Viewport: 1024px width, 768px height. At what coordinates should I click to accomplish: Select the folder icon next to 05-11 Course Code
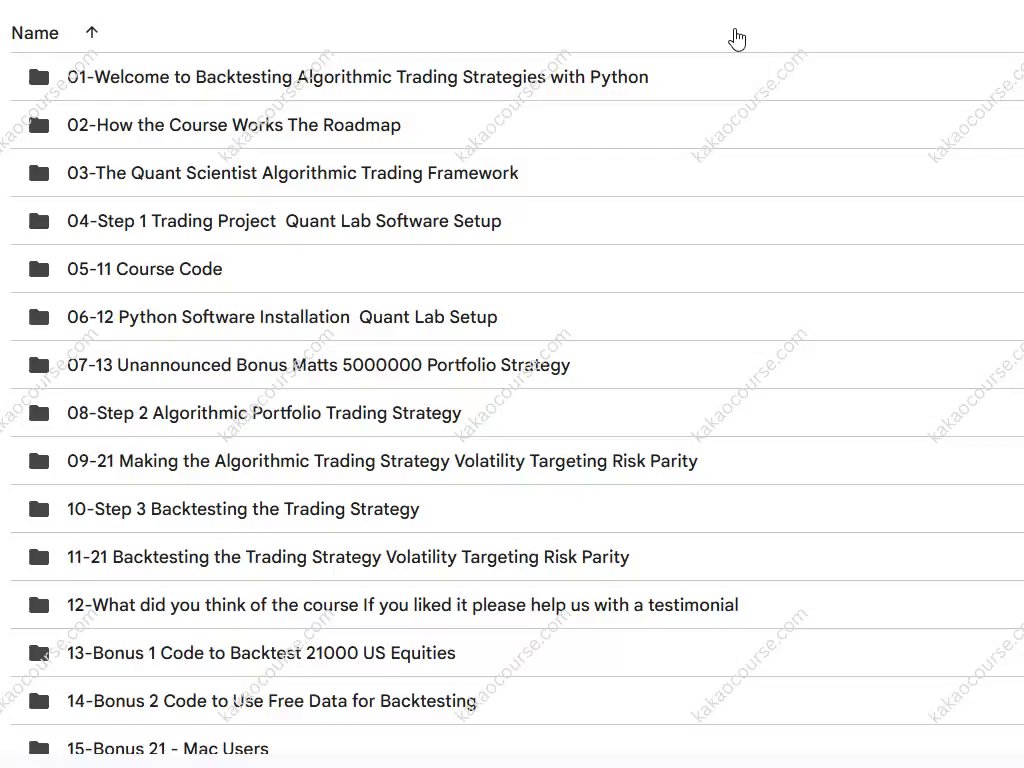point(39,269)
